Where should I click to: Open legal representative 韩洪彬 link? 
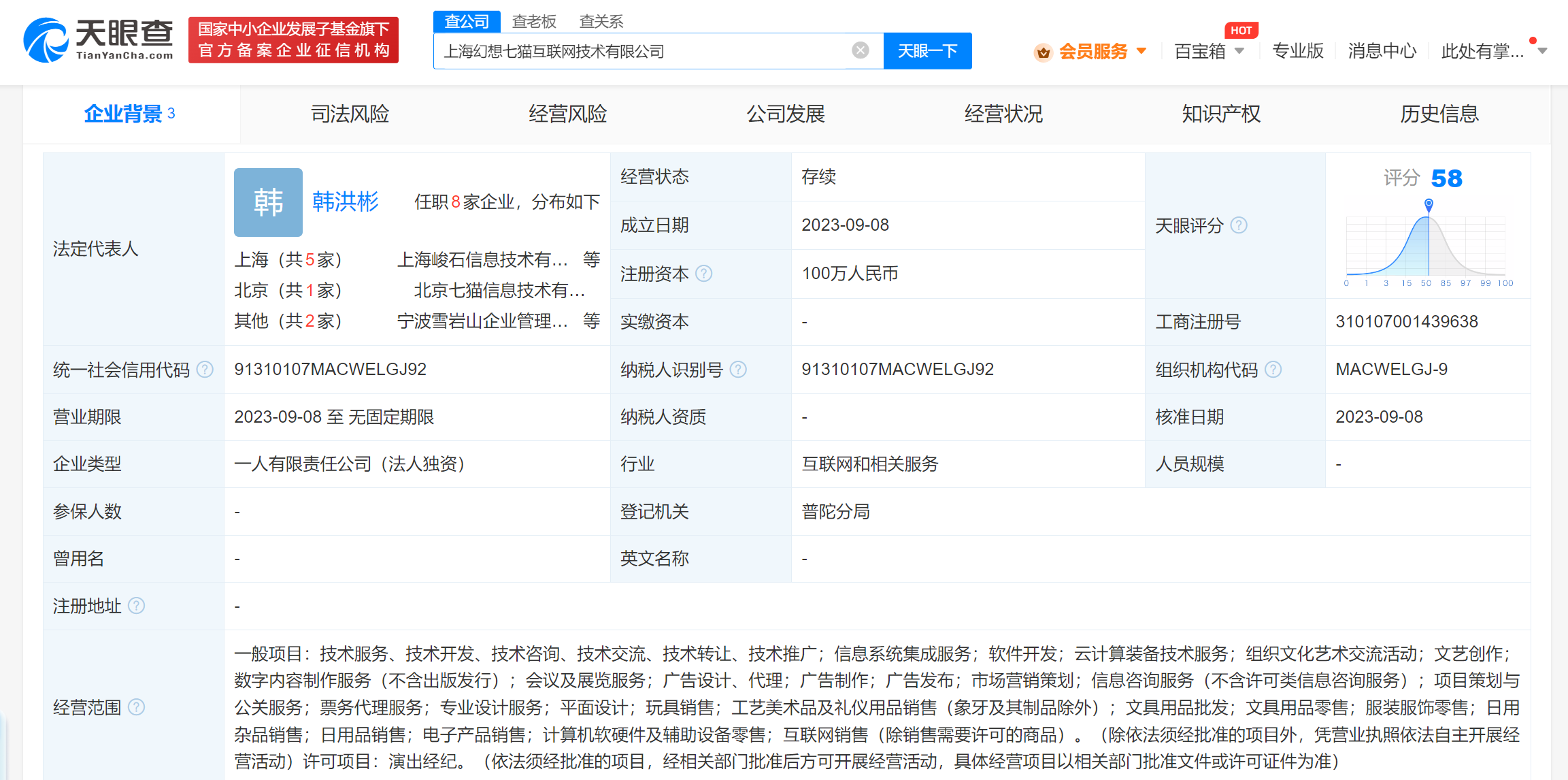pyautogui.click(x=345, y=201)
